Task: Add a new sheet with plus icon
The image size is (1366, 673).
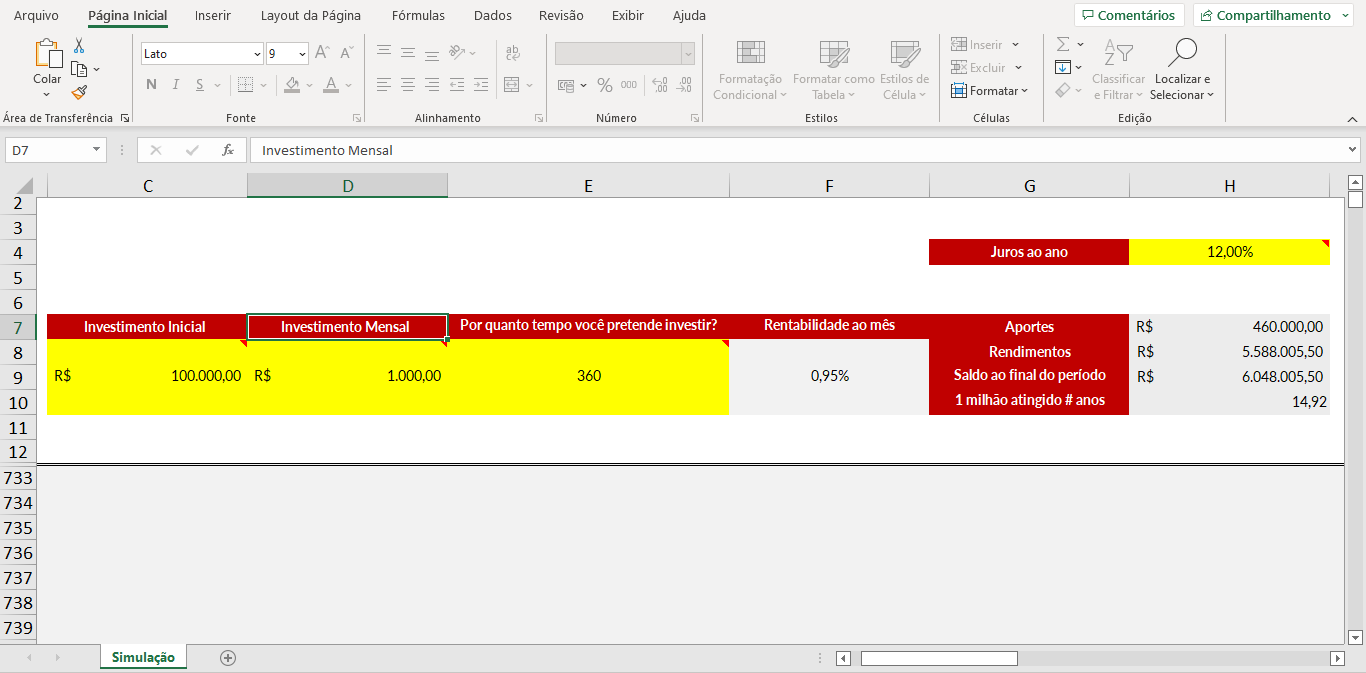Action: pos(228,657)
